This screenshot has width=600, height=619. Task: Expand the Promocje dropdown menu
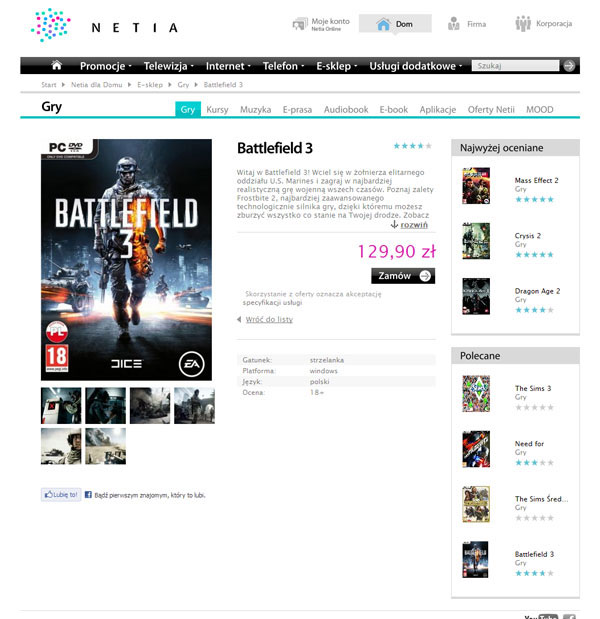[105, 66]
